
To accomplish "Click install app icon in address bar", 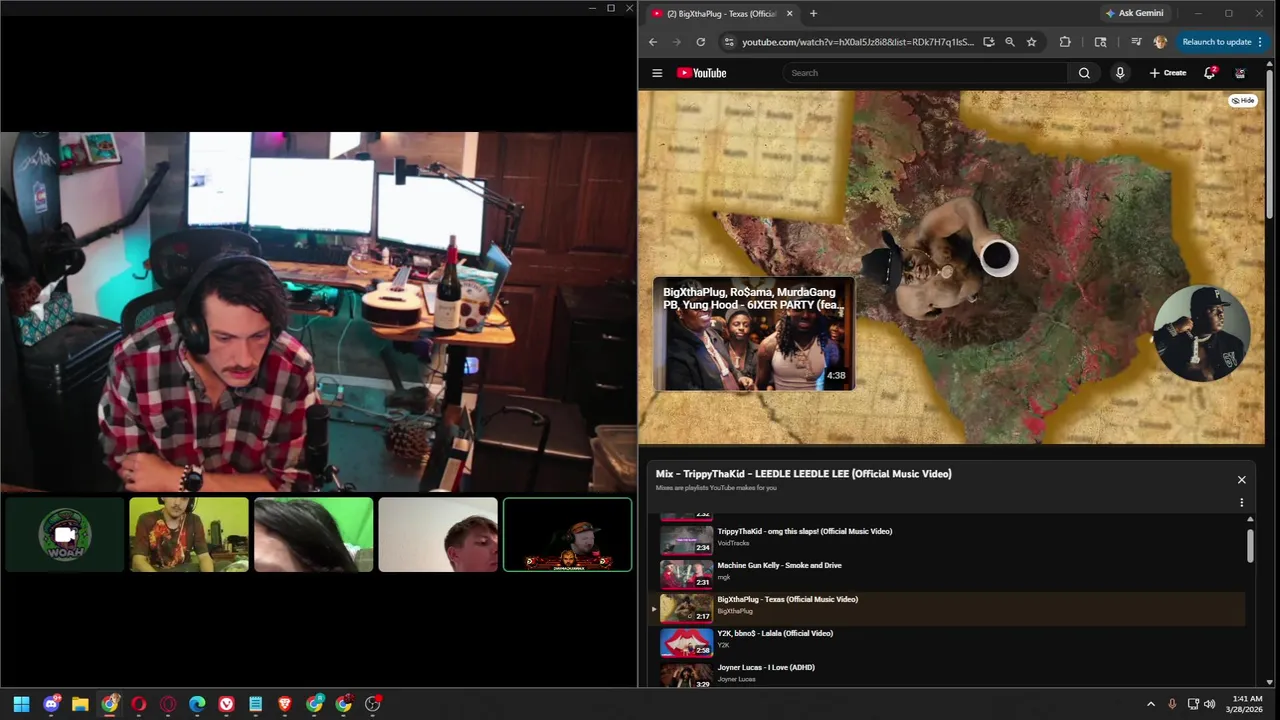I will coord(989,42).
